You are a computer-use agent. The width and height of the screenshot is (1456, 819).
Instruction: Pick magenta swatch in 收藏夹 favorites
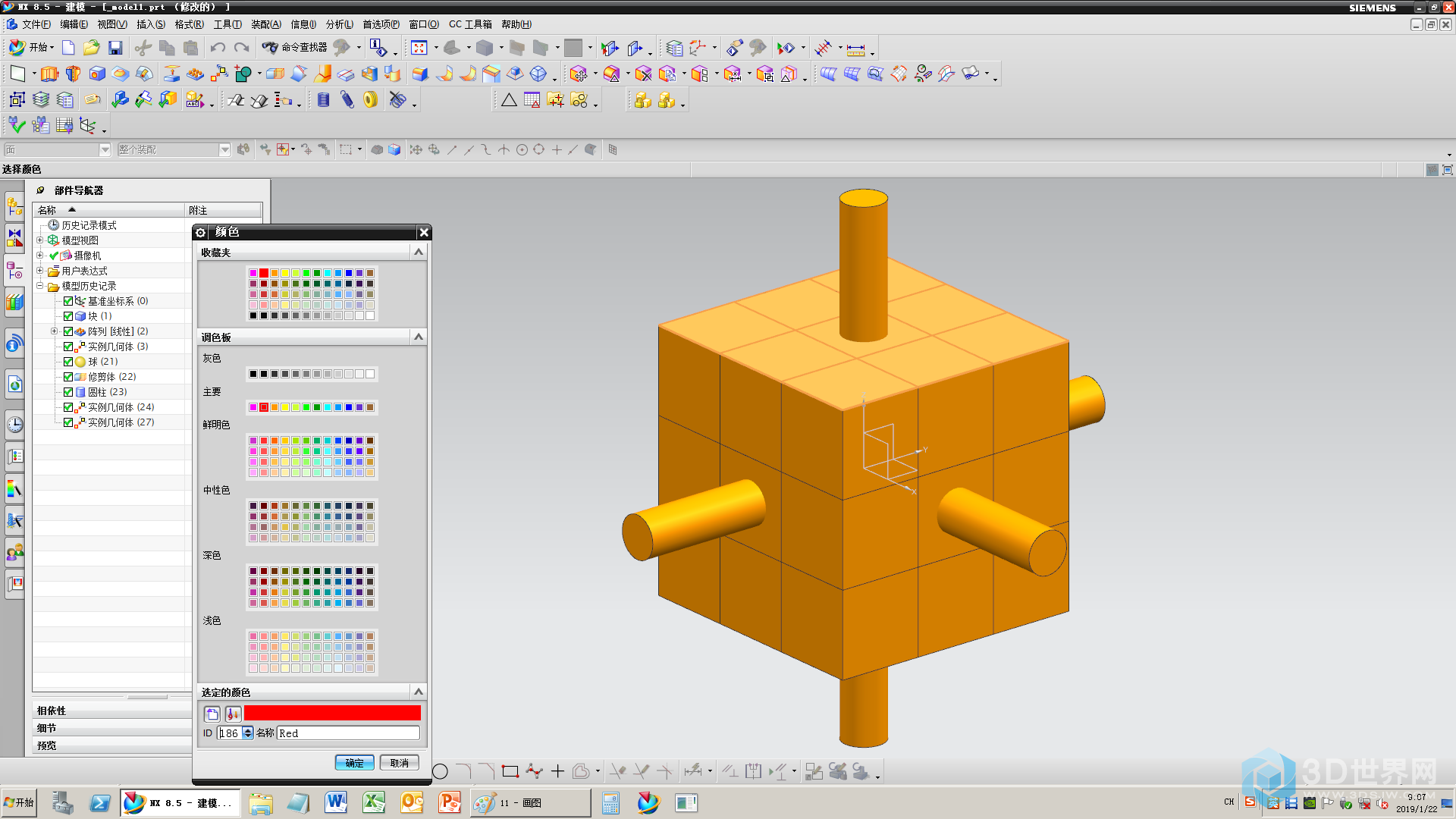point(253,273)
